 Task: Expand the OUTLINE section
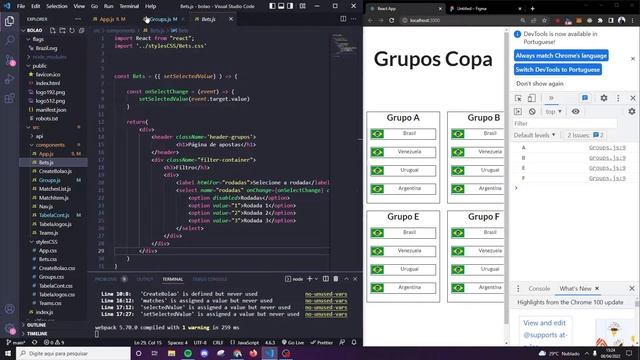(36, 325)
